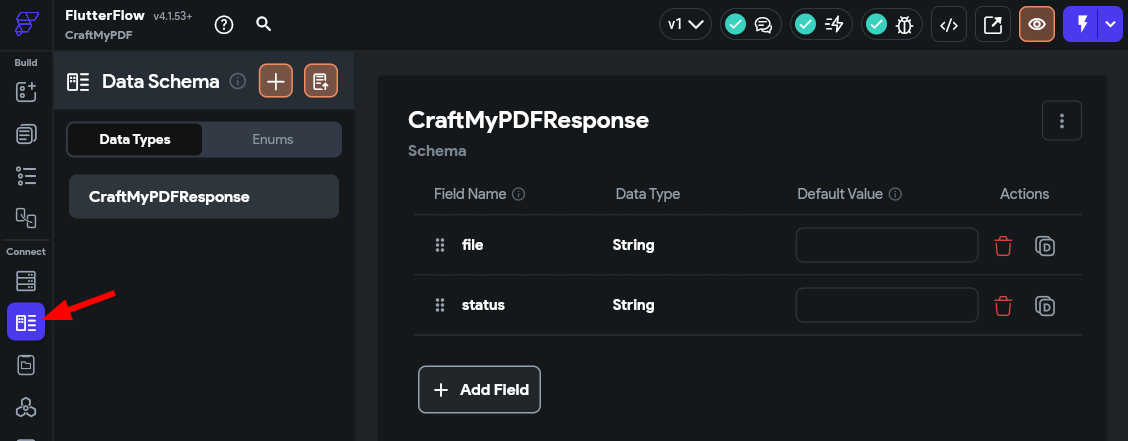
Task: Click the red delete icon for status field
Action: [x=1003, y=305]
